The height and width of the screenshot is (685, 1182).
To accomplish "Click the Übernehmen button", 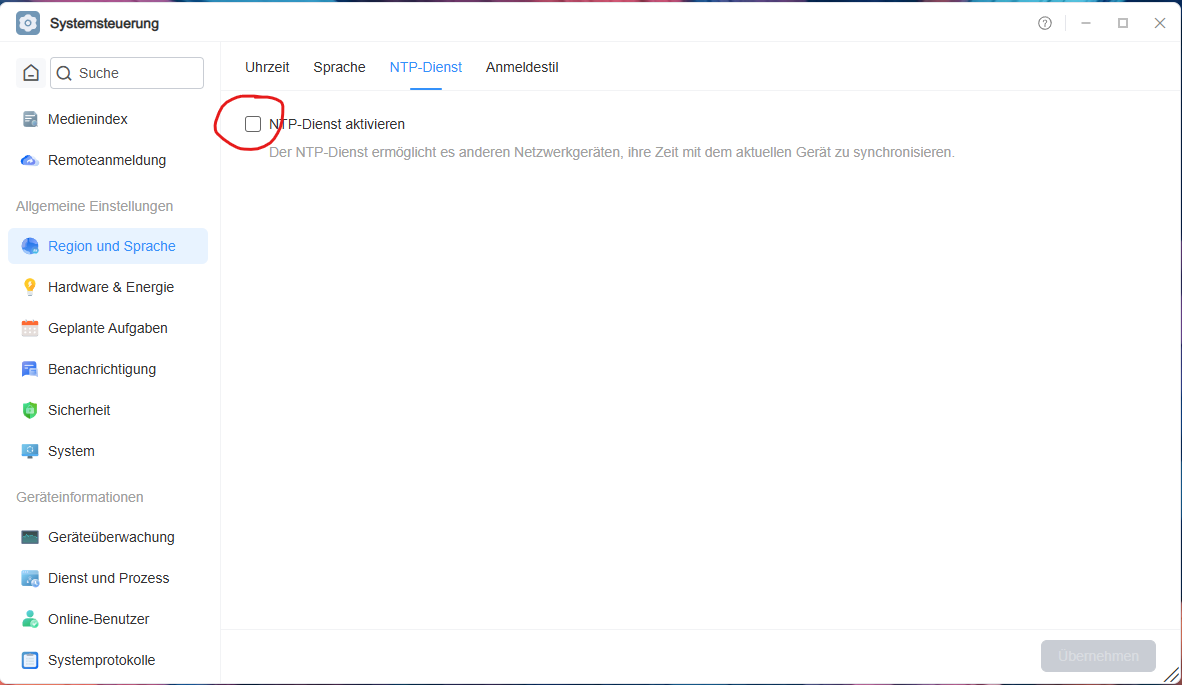I will point(1098,656).
